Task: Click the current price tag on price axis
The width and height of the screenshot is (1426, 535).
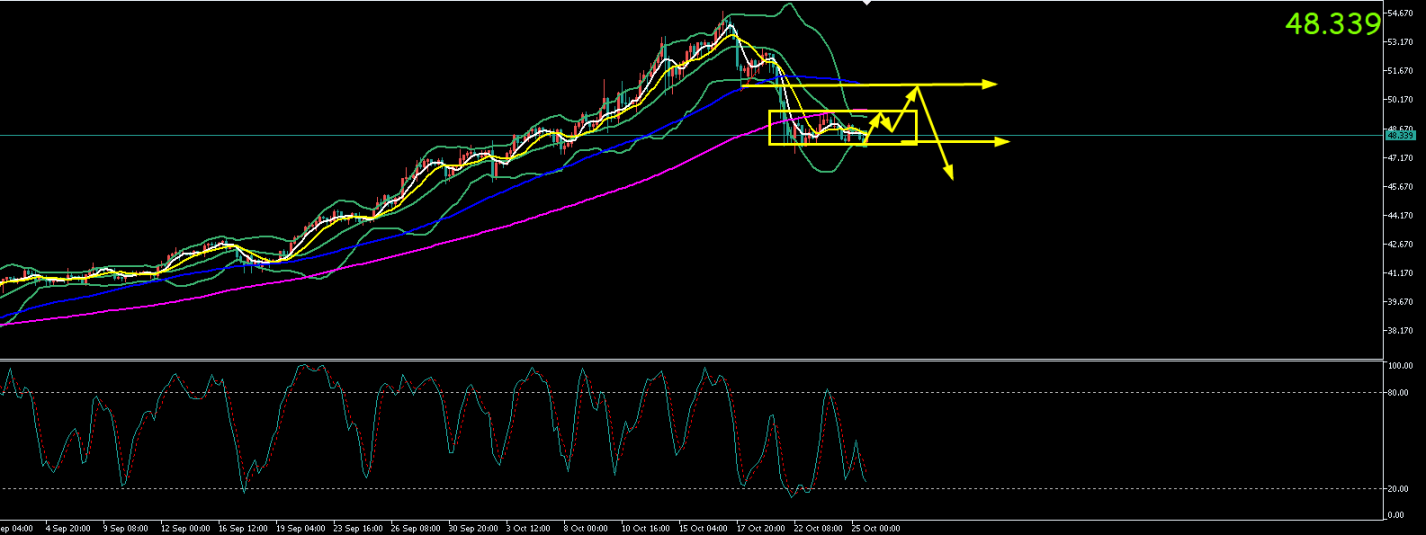Action: [x=1397, y=136]
